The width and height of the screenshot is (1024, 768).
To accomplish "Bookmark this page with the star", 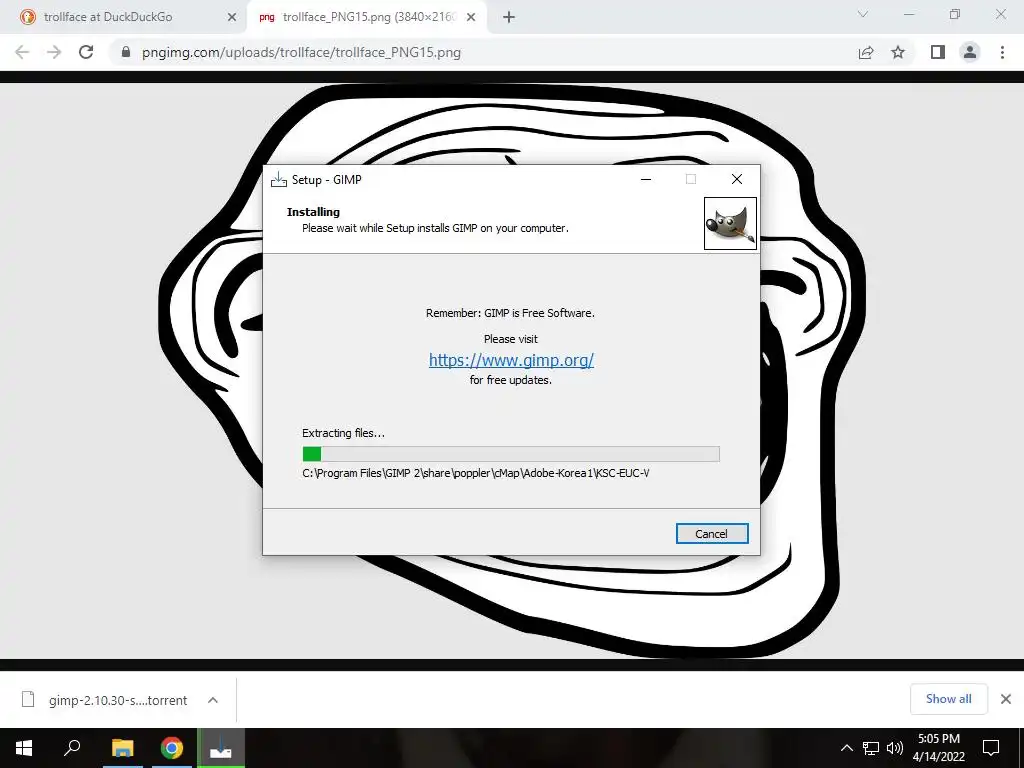I will click(898, 52).
